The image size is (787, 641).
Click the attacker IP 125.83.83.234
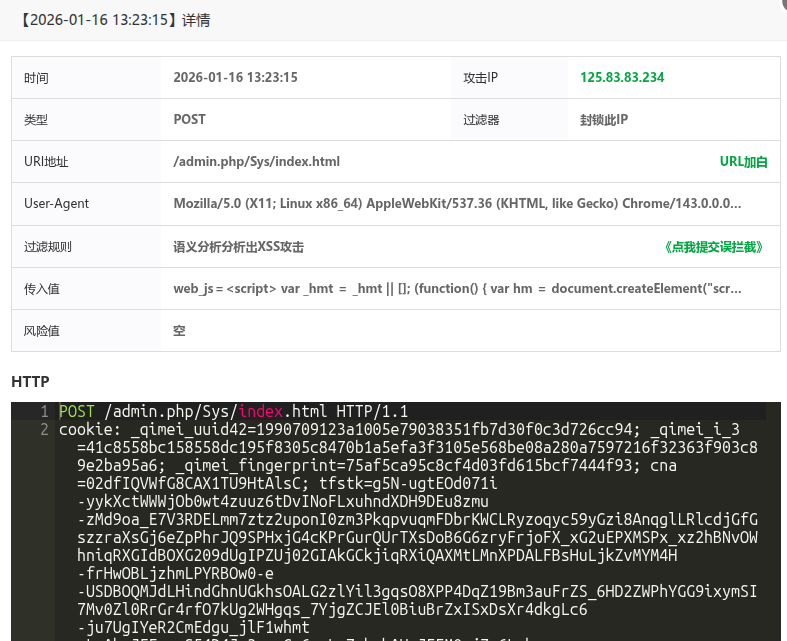(622, 77)
